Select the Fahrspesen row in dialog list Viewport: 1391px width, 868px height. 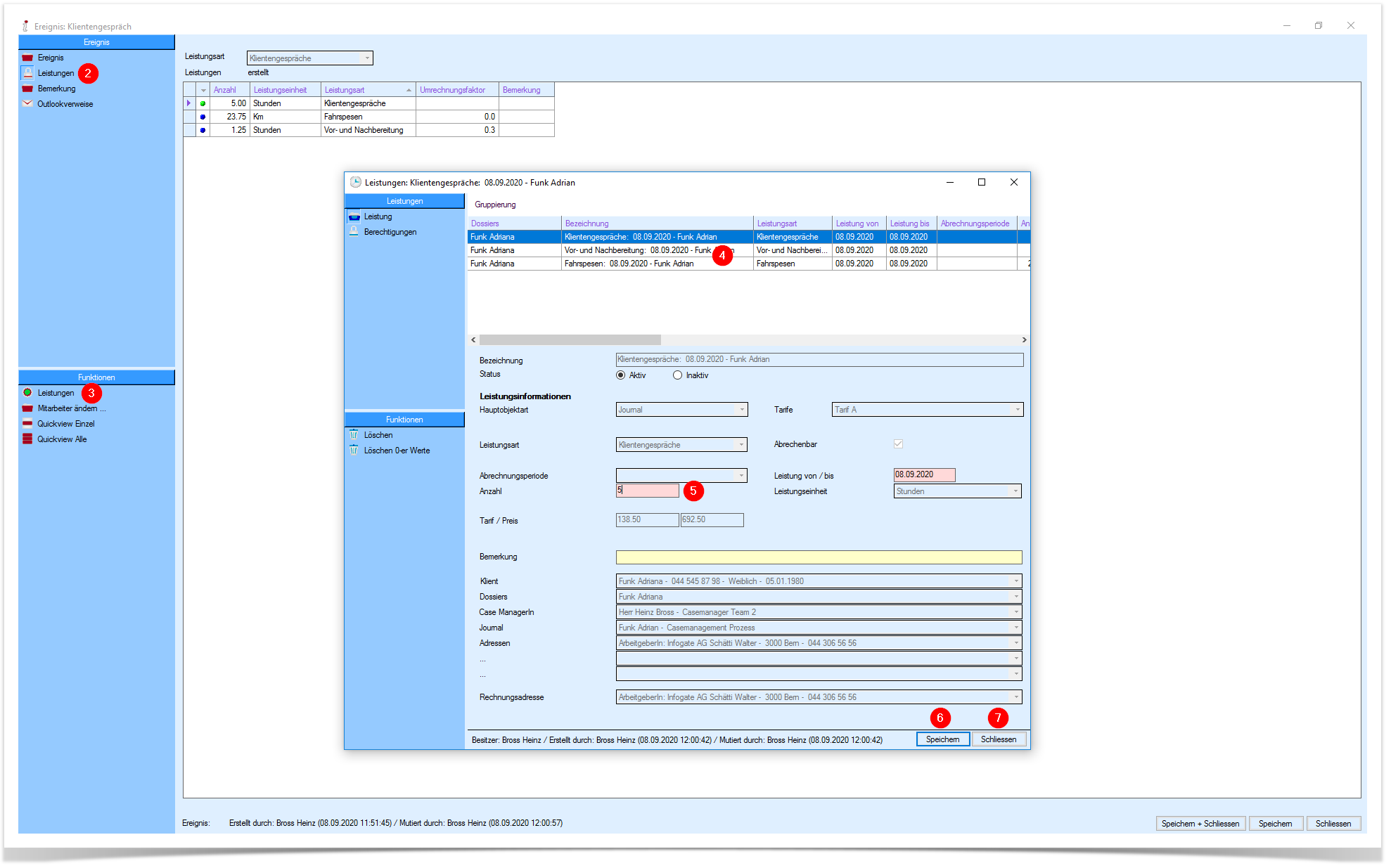749,264
